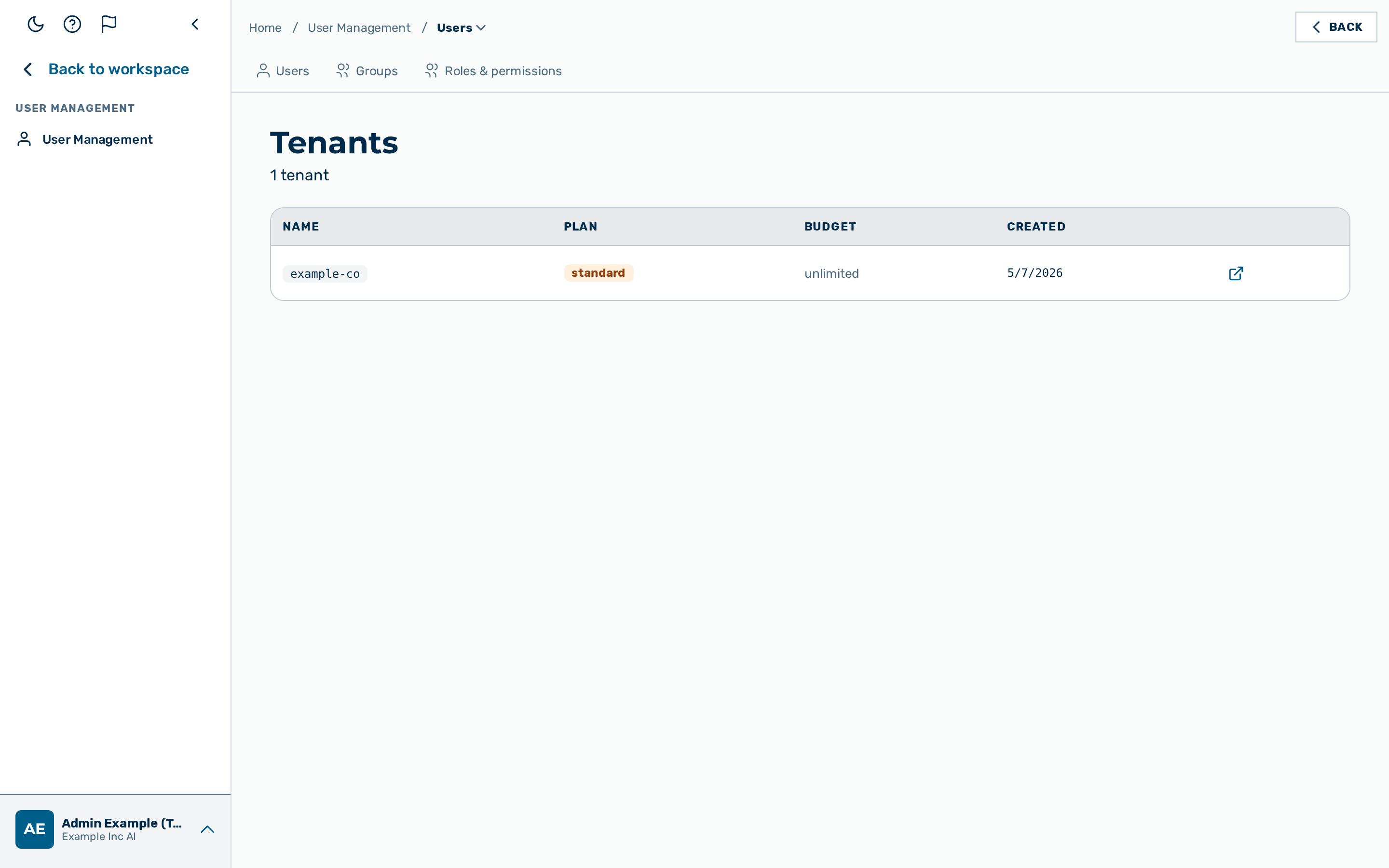Click the 5/7/2026 created date
The image size is (1389, 868).
(1035, 273)
